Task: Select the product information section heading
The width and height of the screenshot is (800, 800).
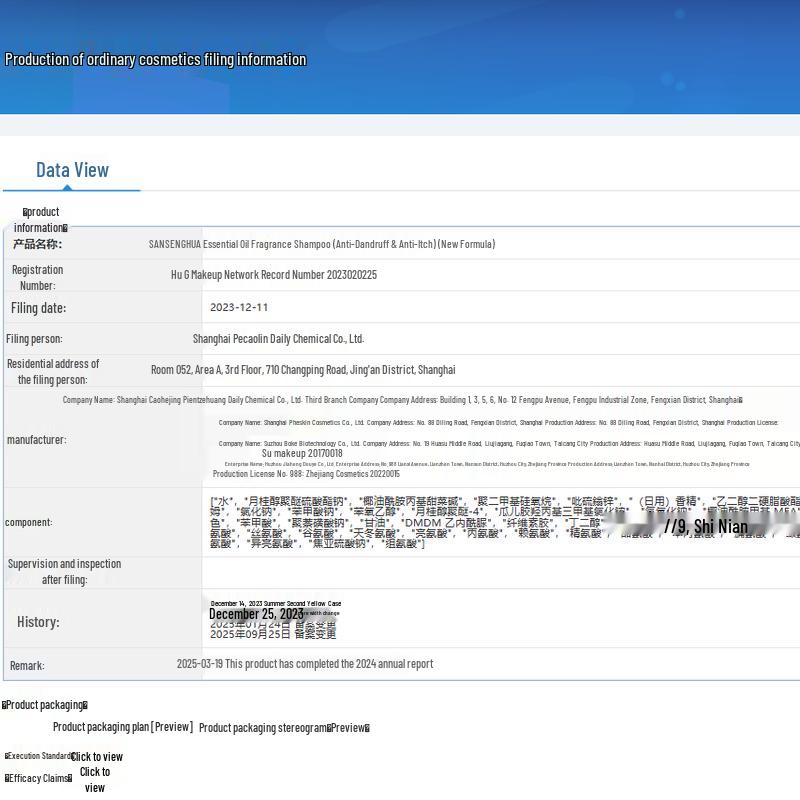Action: pos(41,220)
